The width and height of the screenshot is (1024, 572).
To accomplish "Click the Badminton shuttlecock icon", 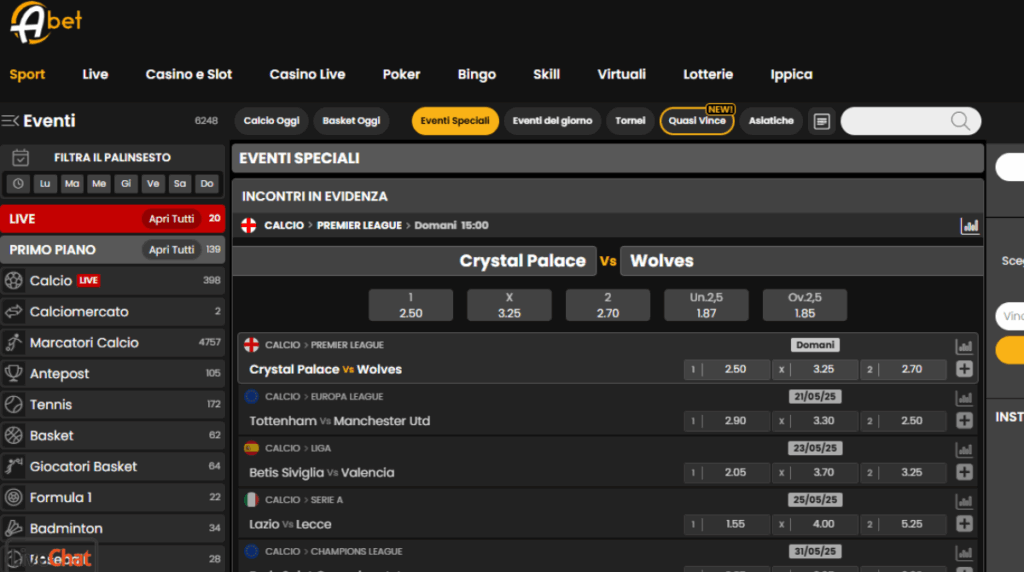I will [13, 528].
